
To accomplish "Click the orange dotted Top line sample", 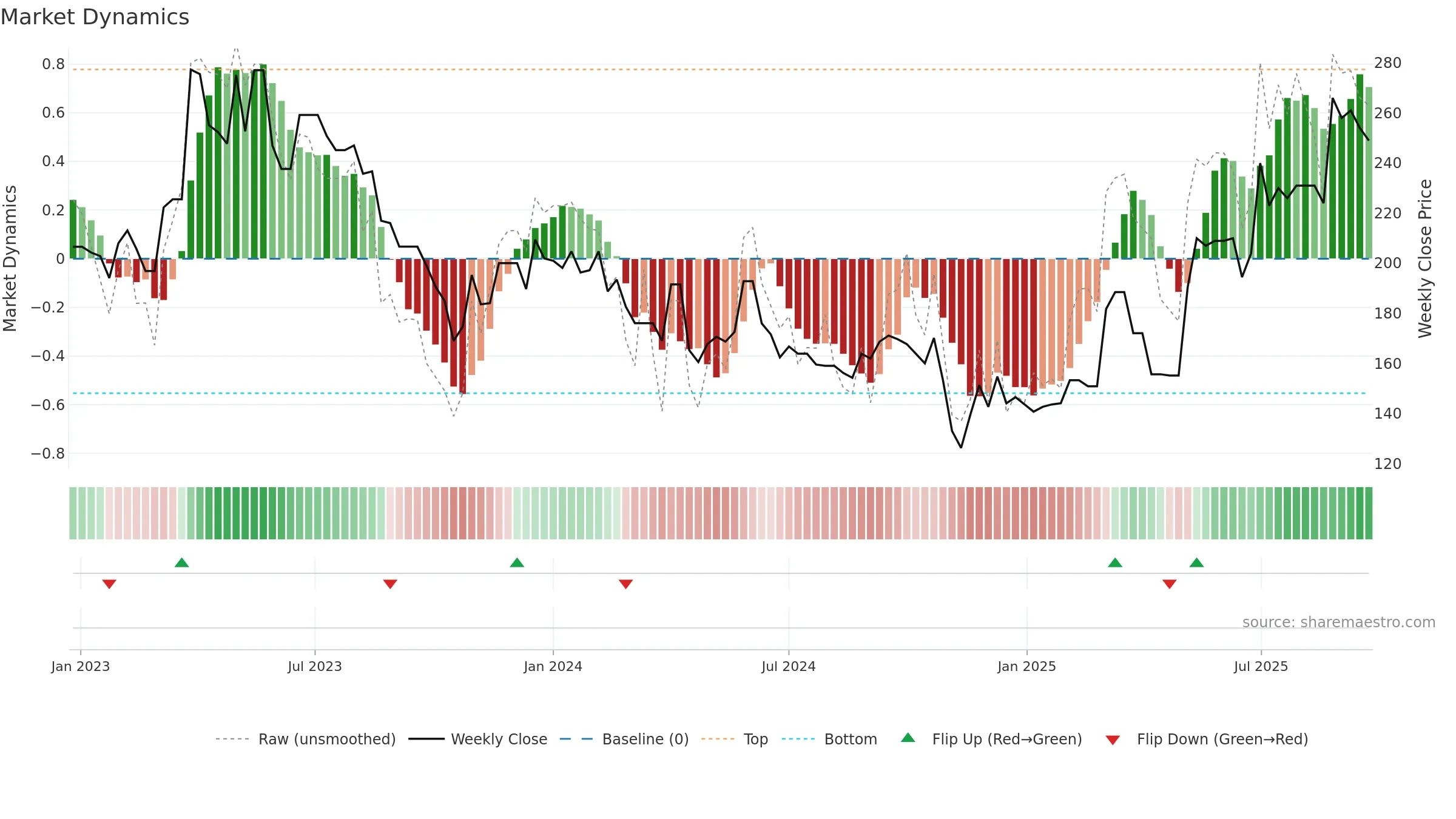I will [718, 739].
